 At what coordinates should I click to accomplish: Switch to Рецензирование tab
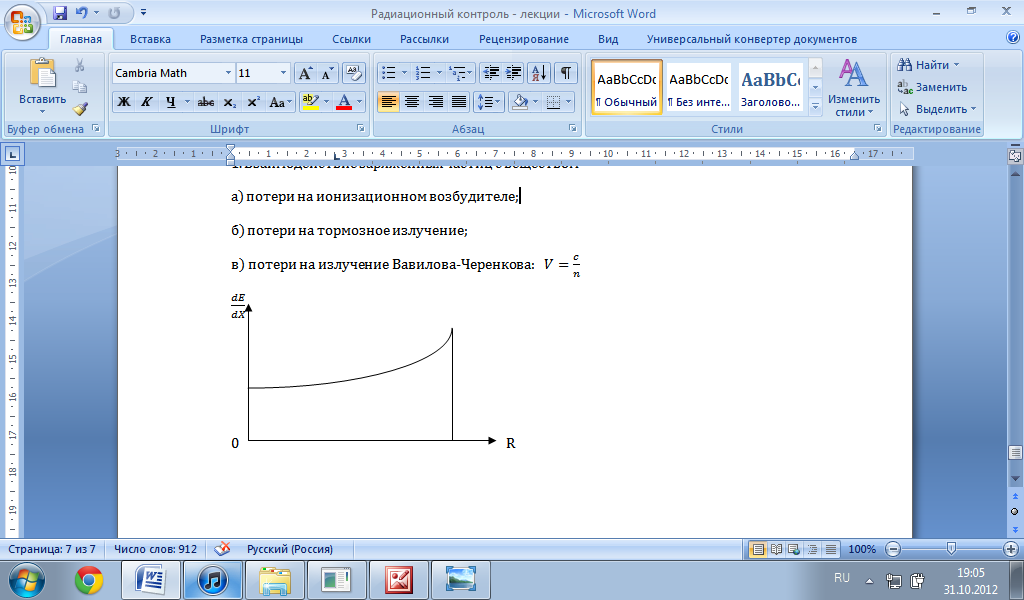coord(523,39)
